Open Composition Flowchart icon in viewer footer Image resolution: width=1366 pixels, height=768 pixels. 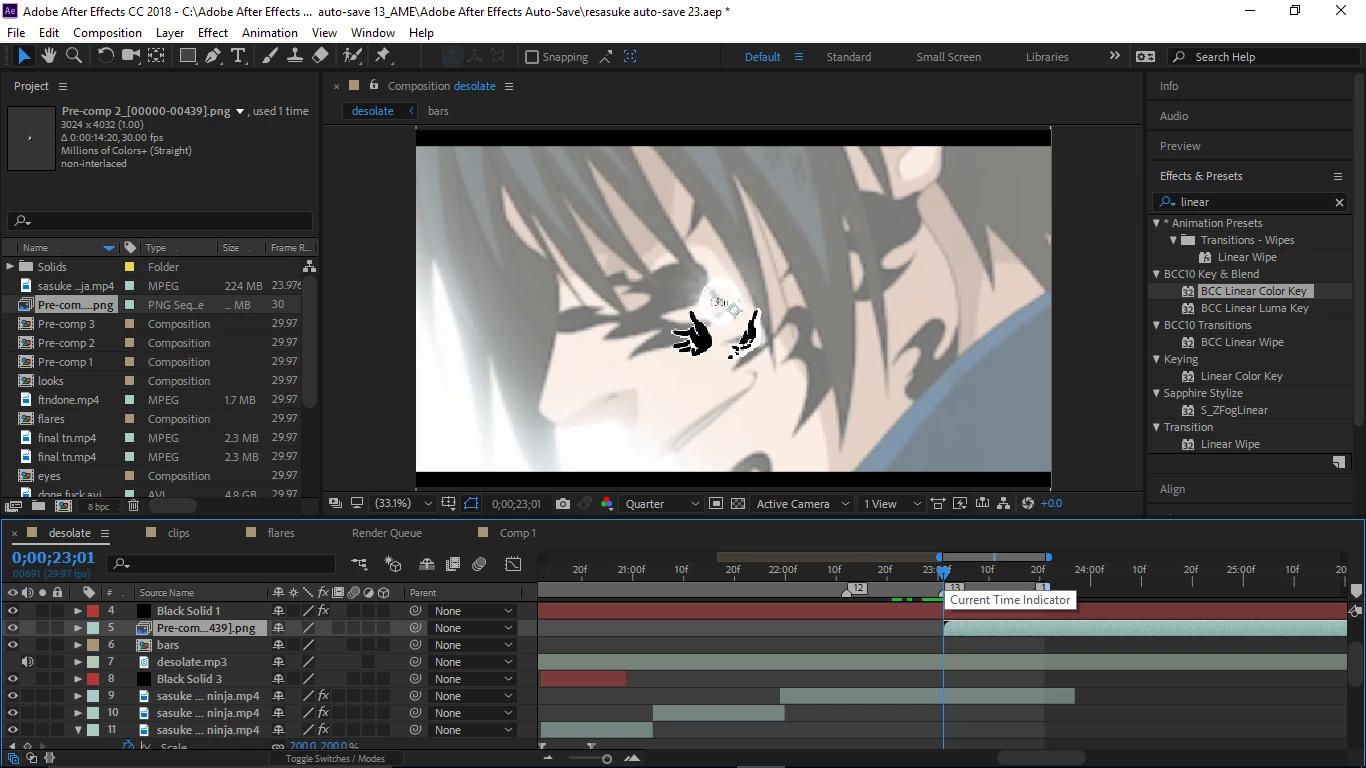pyautogui.click(x=1004, y=504)
